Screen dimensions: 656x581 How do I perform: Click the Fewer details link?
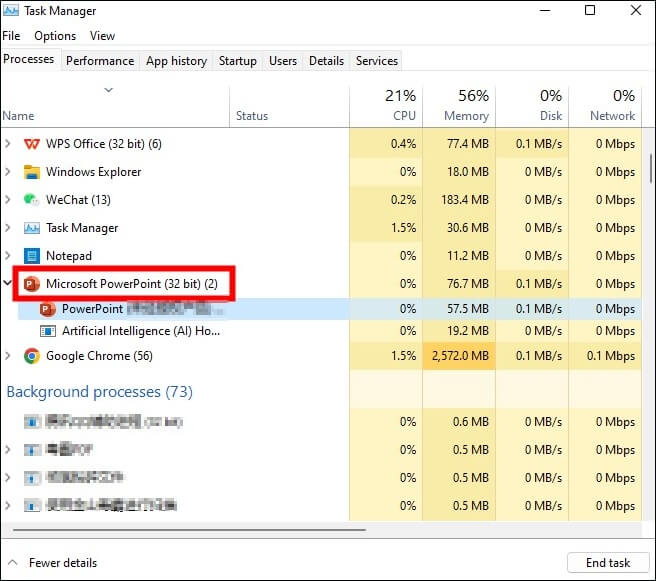63,563
